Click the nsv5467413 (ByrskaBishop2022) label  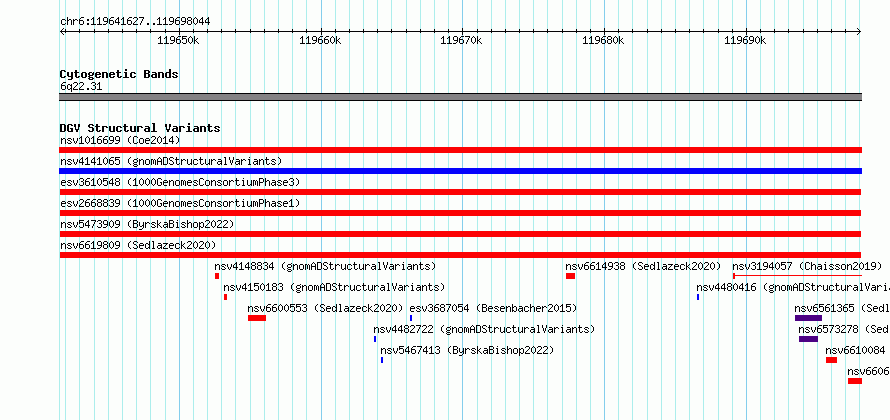point(467,350)
